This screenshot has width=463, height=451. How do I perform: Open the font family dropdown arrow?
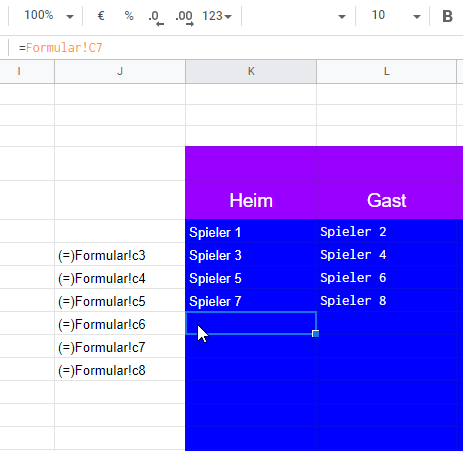(342, 17)
